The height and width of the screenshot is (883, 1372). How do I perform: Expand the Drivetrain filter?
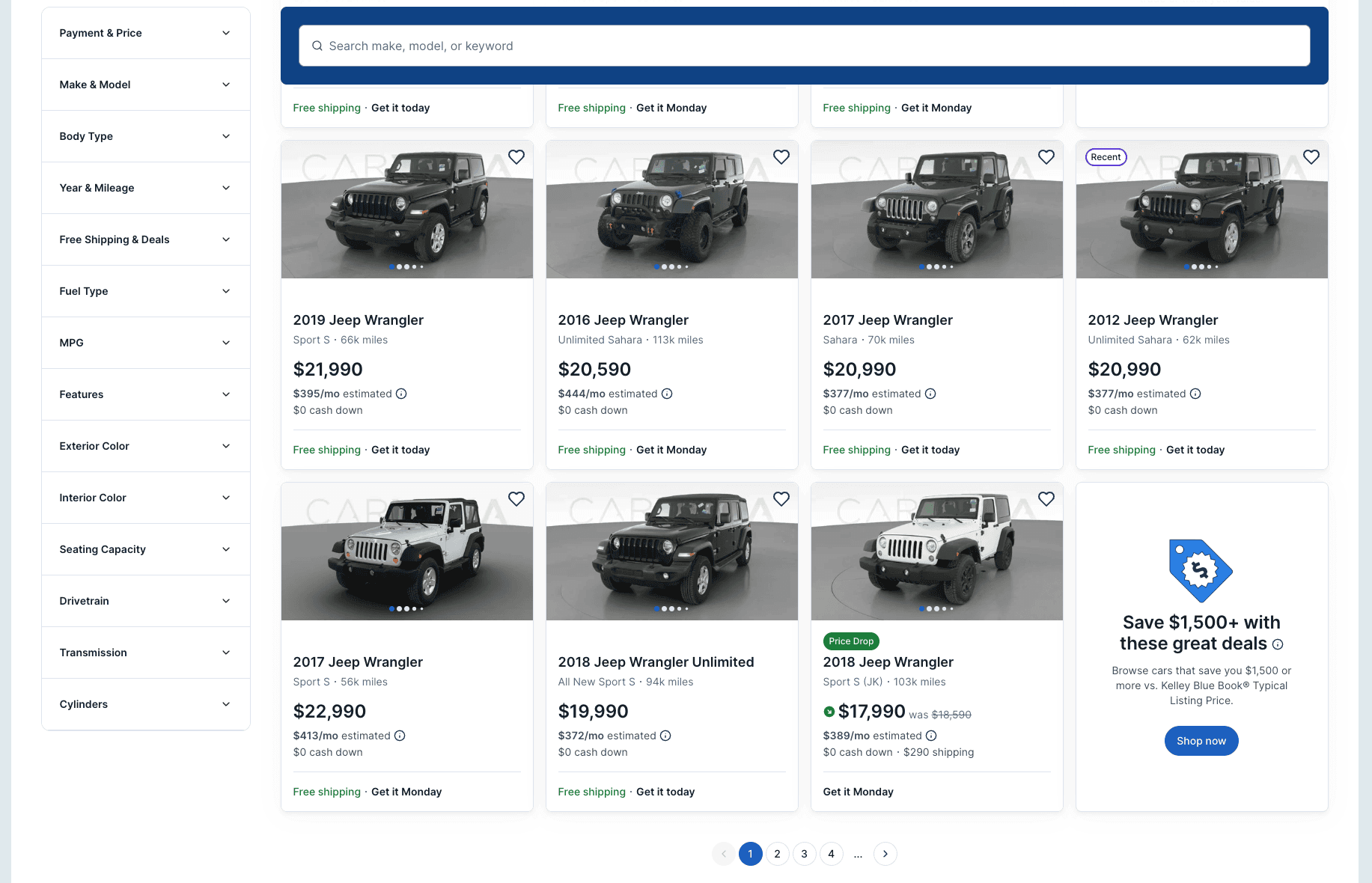click(x=146, y=601)
